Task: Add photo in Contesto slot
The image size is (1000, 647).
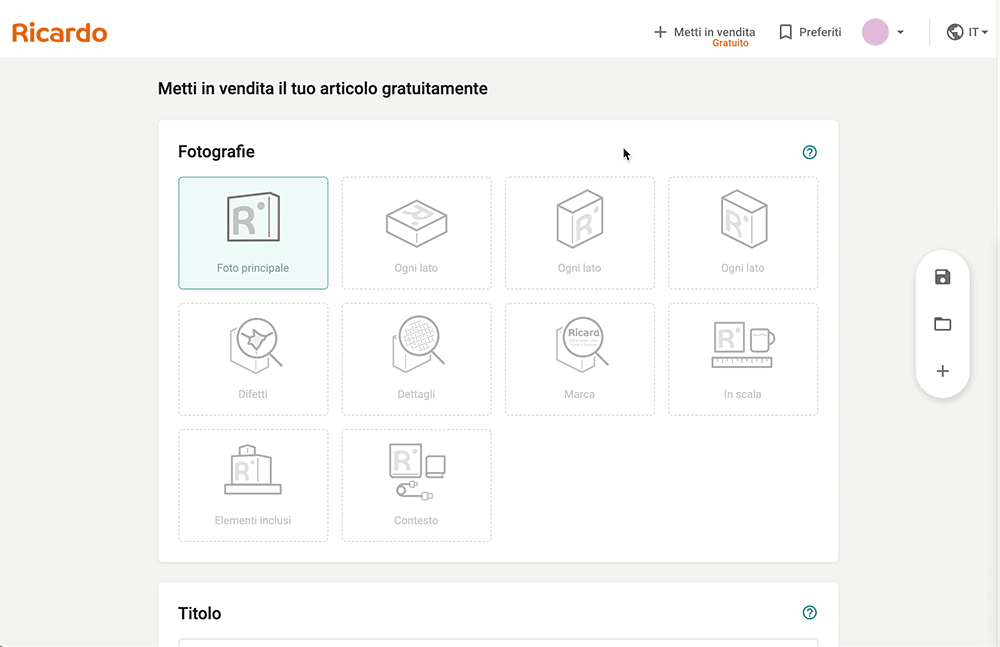Action: [416, 485]
